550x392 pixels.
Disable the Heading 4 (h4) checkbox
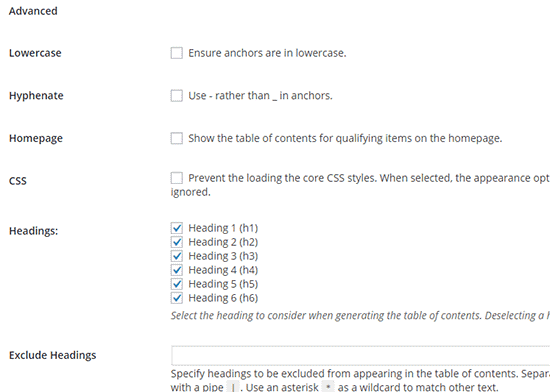click(176, 270)
